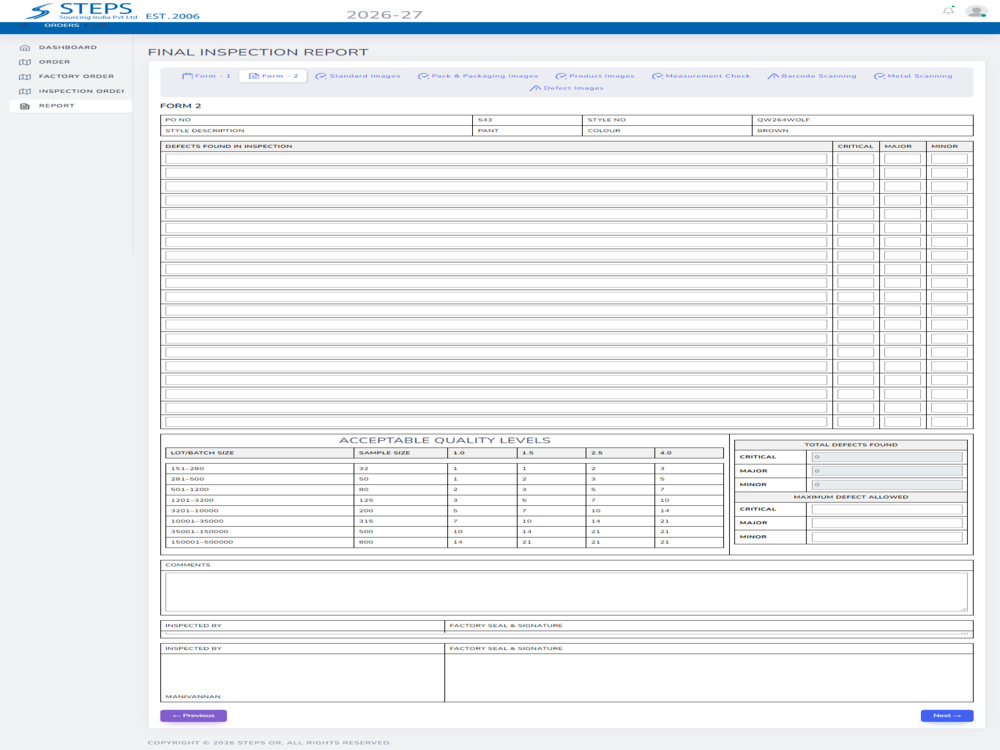The height and width of the screenshot is (750, 1000).
Task: Click the lot size row '150001-500000'
Action: pos(202,542)
